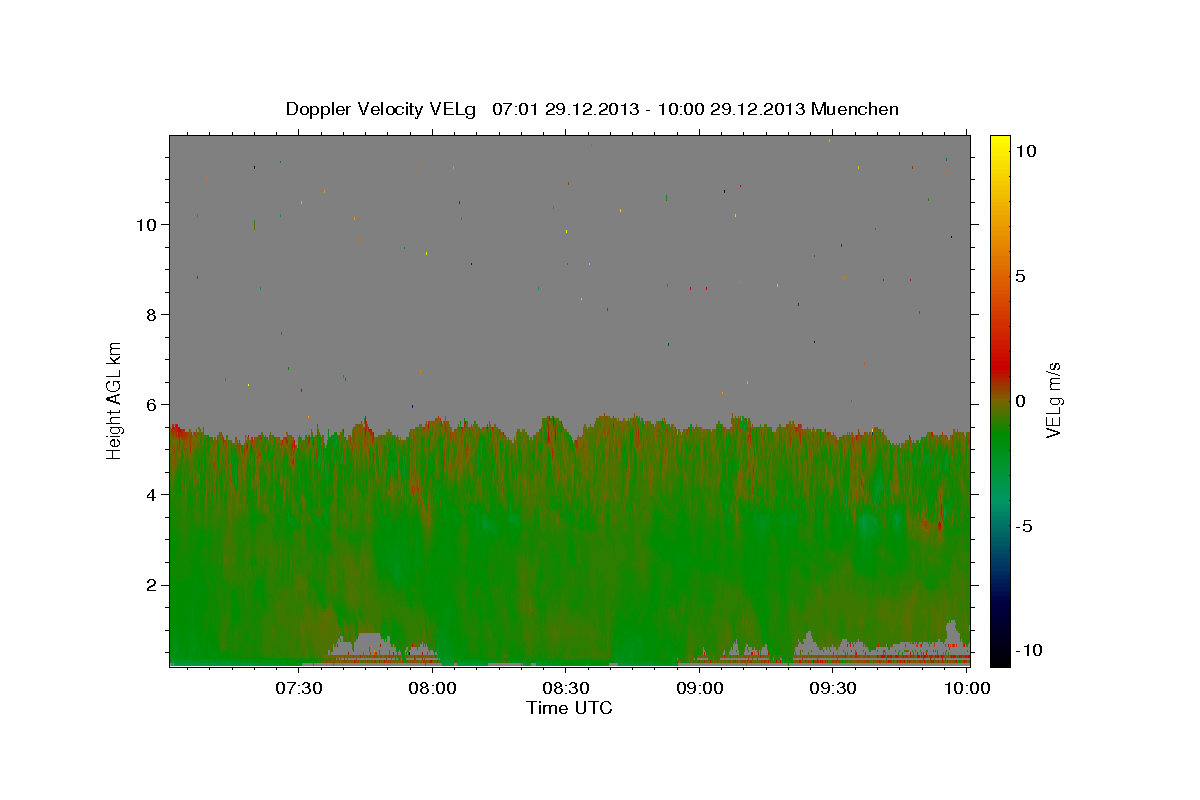Click the yellow top of the colorbar
The height and width of the screenshot is (800, 1200).
(1000, 145)
